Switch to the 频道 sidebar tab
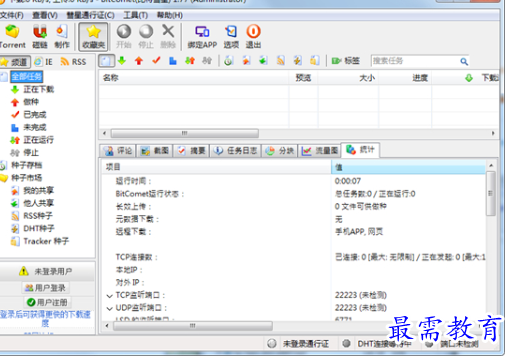Screen dimensions: 510x360 (15, 62)
